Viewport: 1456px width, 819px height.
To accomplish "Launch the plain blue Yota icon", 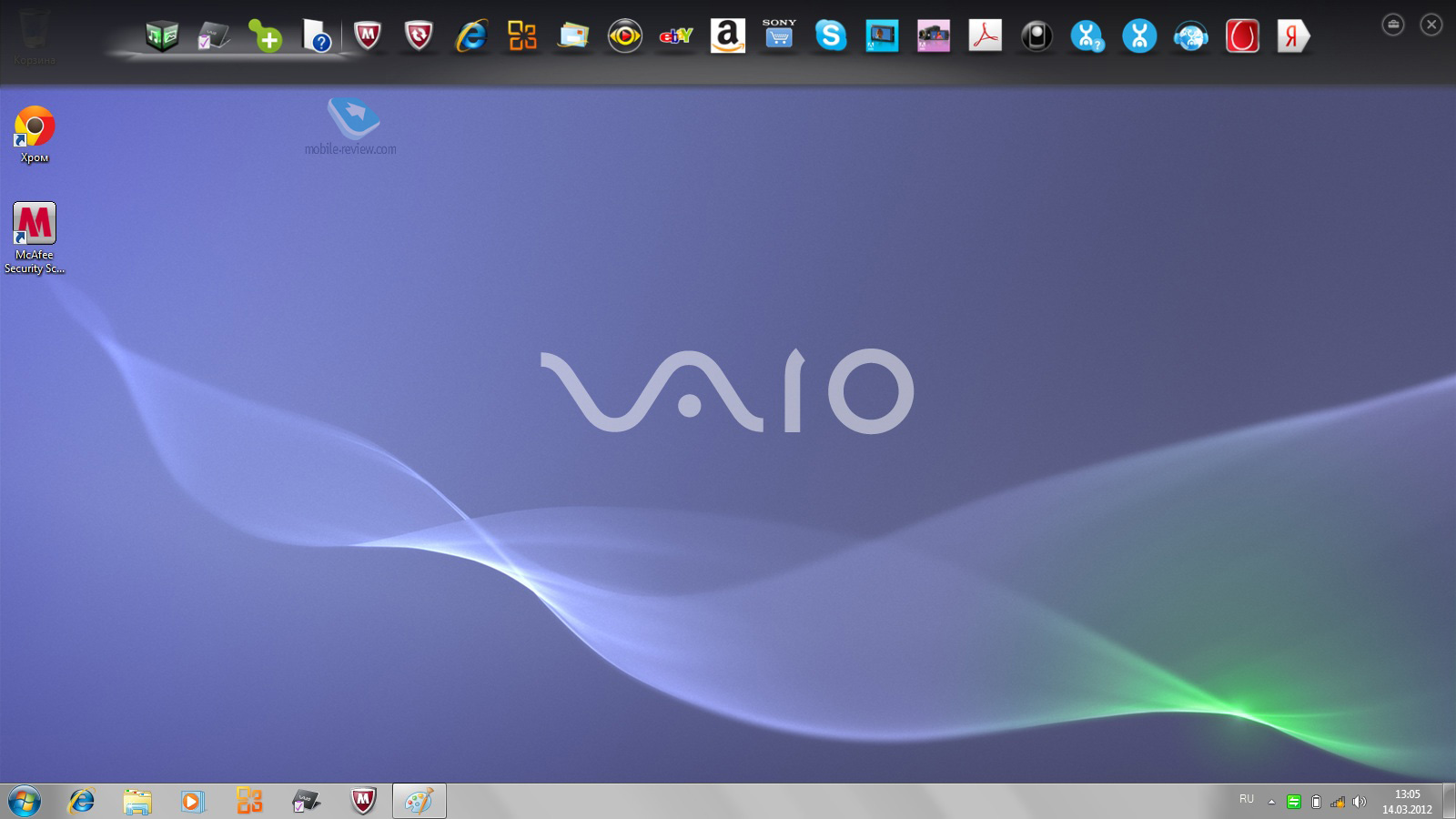I will tap(1139, 36).
